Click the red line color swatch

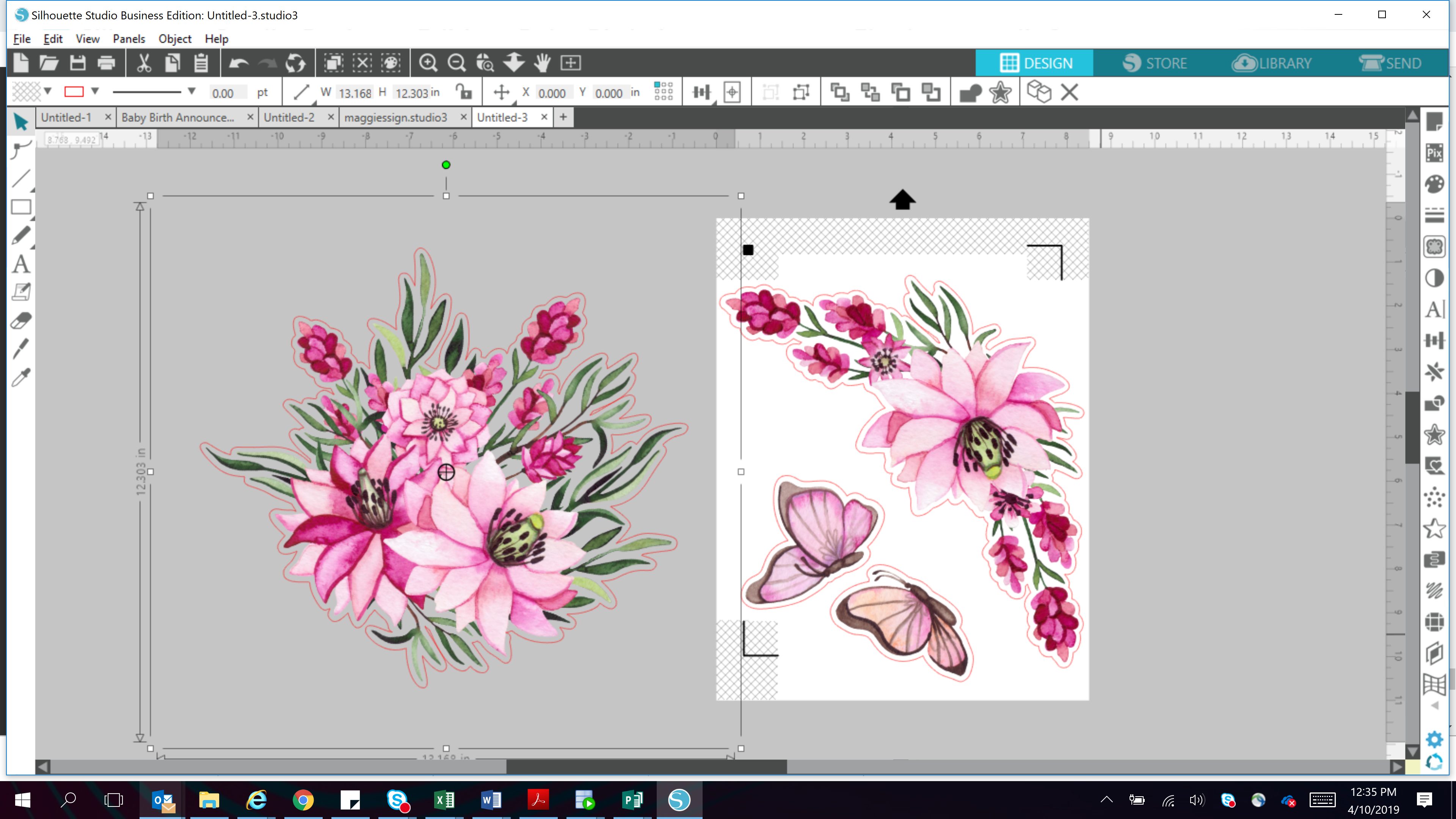coord(74,91)
